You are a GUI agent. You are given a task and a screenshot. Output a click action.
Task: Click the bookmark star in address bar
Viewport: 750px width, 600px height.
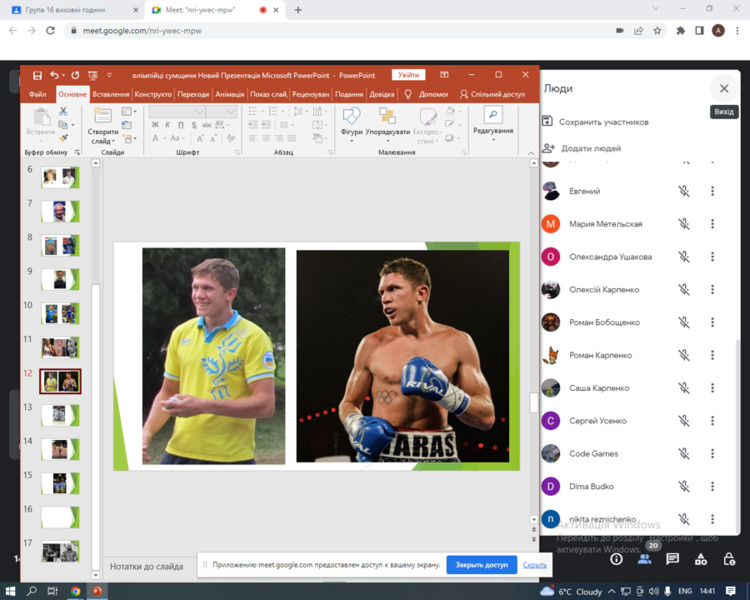(657, 30)
